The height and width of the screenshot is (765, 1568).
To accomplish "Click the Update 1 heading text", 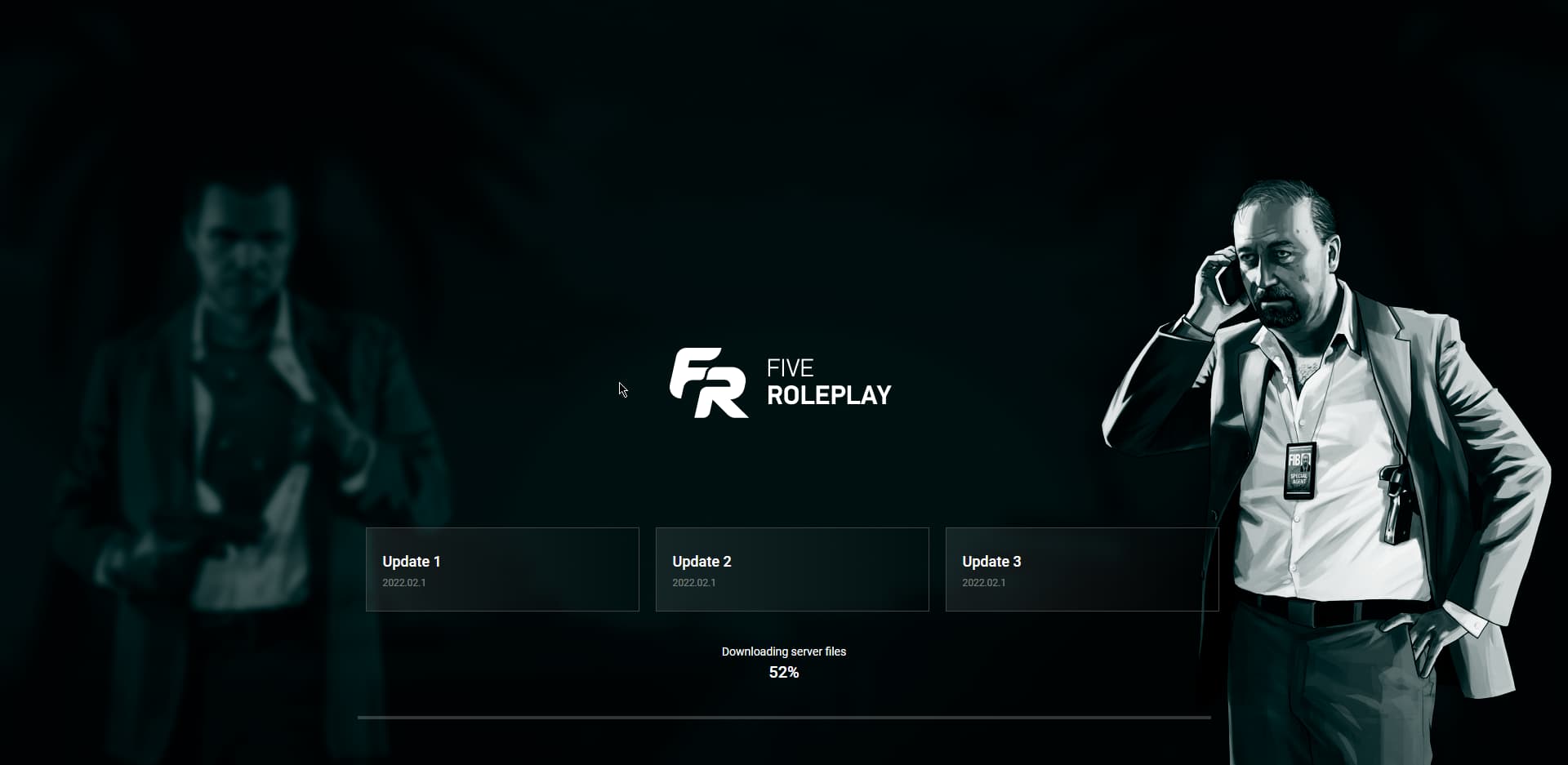I will pos(412,562).
